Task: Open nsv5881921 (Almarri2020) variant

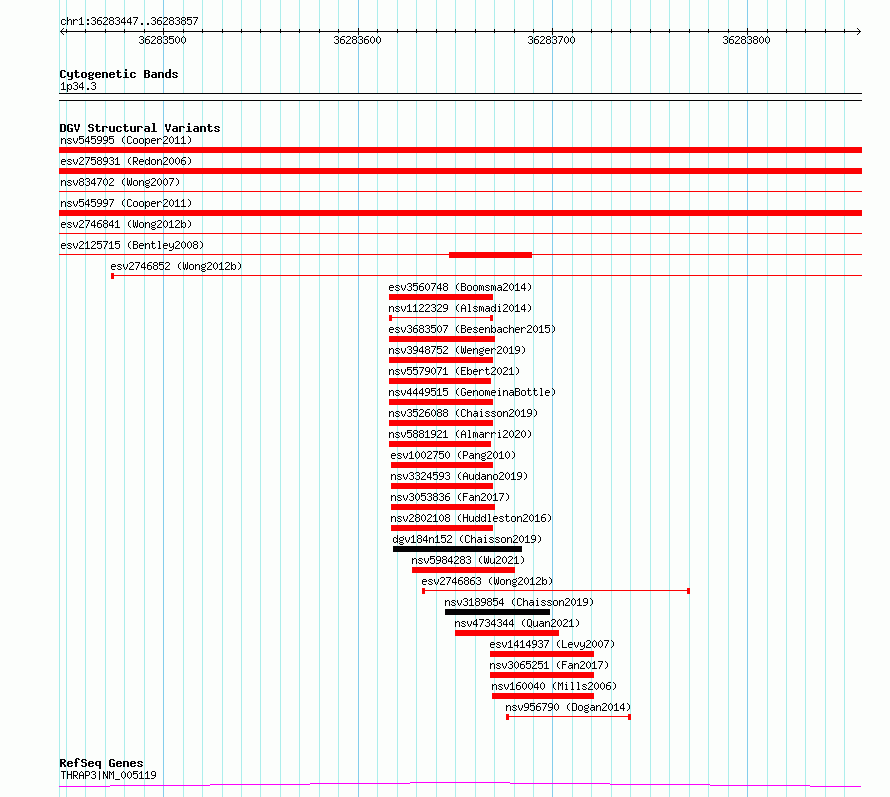Action: 460,434
